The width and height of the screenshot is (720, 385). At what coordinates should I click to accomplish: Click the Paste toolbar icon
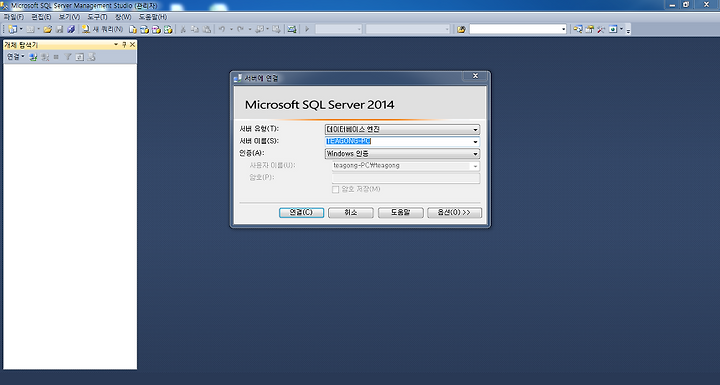click(207, 29)
